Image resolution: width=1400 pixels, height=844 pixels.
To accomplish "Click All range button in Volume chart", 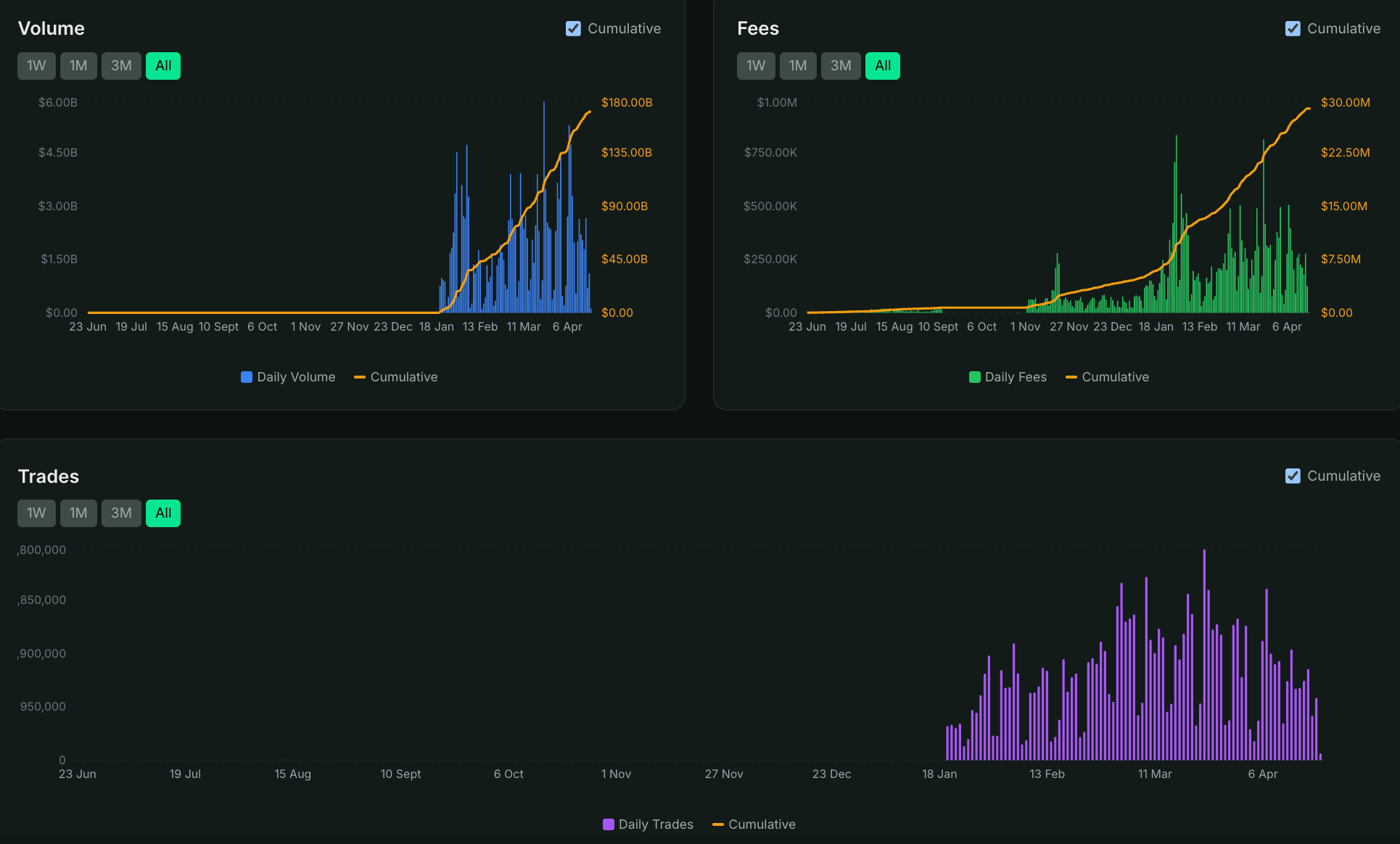I will click(x=163, y=66).
